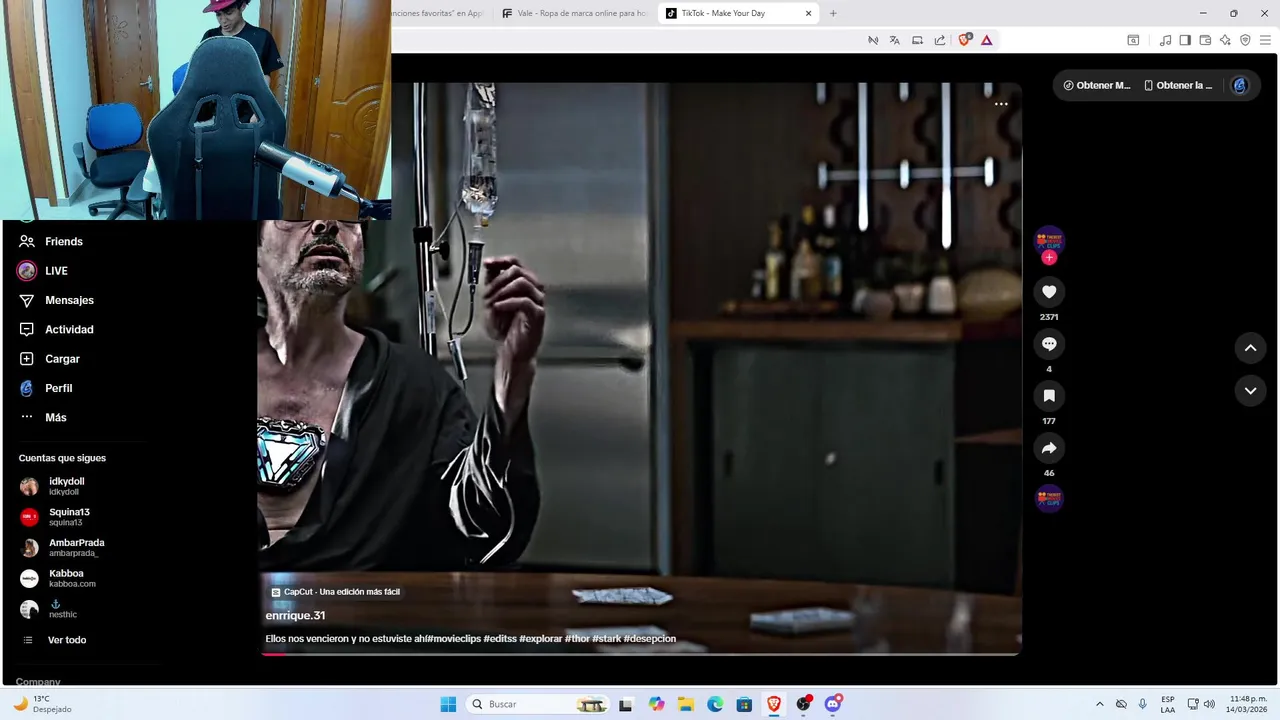
Task: Click the #thor hashtag in caption
Action: point(577,639)
